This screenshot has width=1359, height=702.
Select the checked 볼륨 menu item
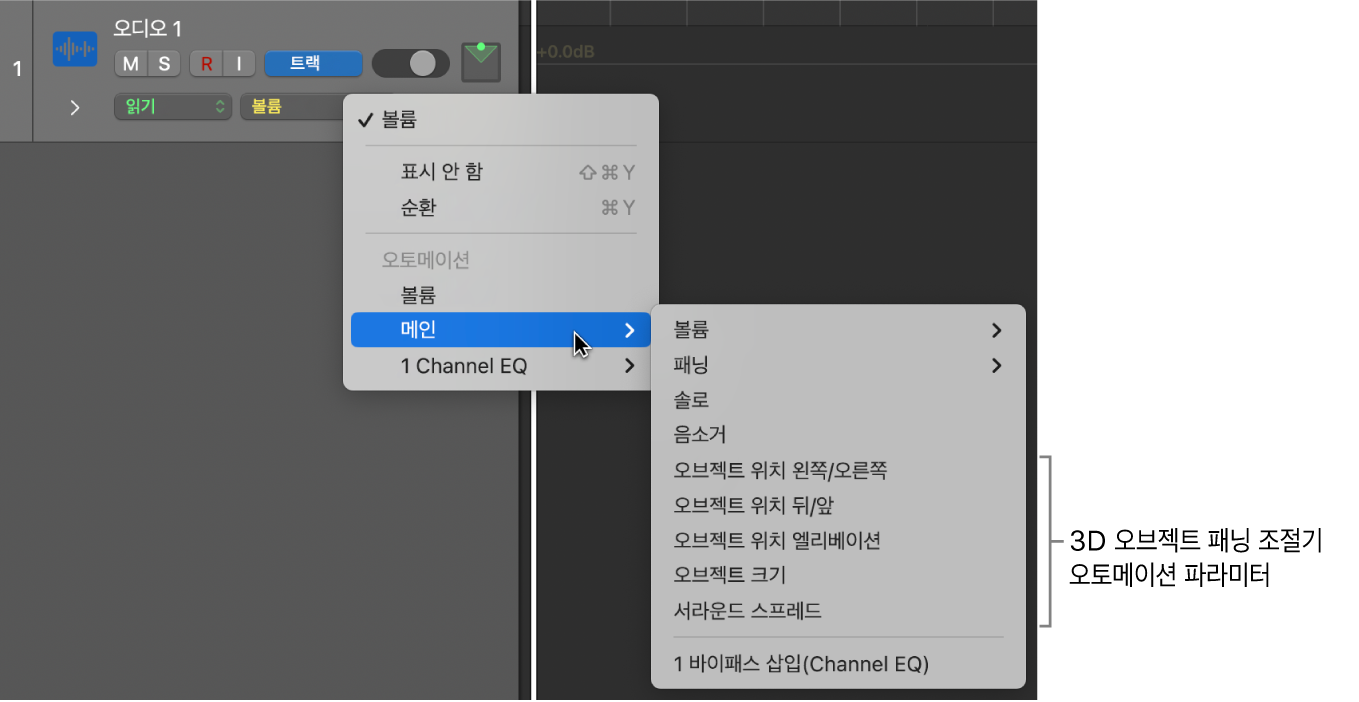click(x=501, y=120)
